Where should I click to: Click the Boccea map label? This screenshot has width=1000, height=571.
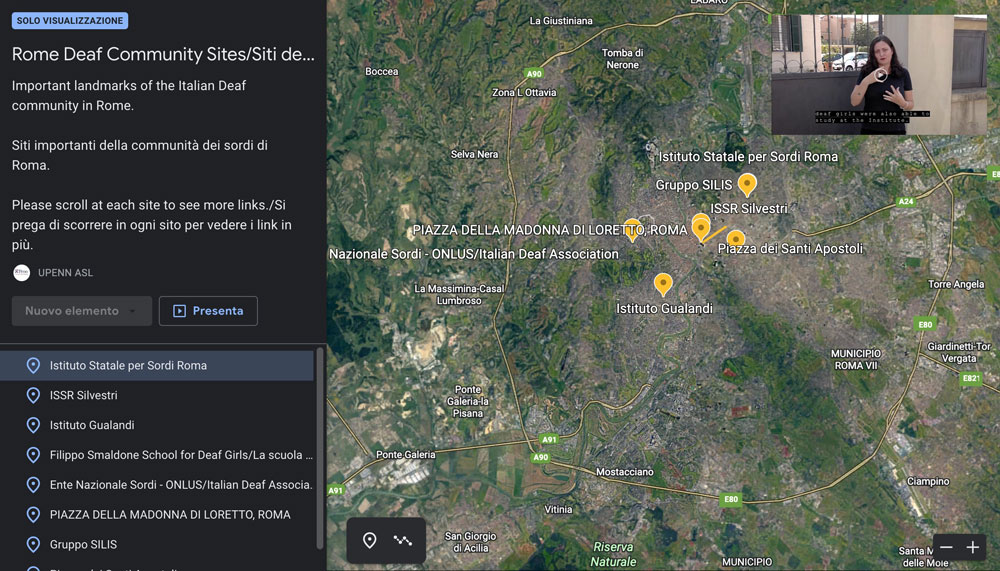[x=381, y=71]
